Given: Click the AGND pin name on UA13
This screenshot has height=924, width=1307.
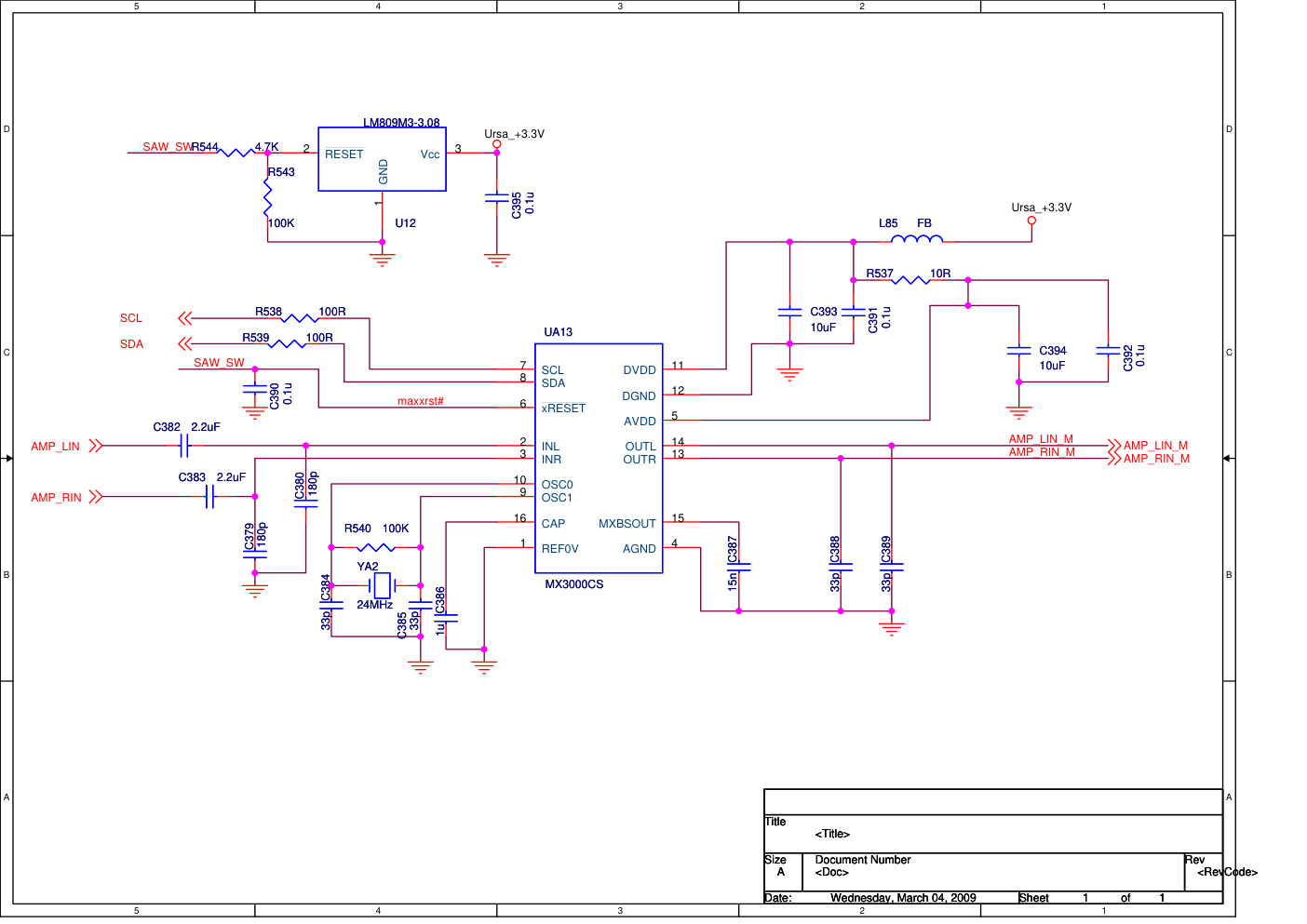Looking at the screenshot, I should pos(640,549).
